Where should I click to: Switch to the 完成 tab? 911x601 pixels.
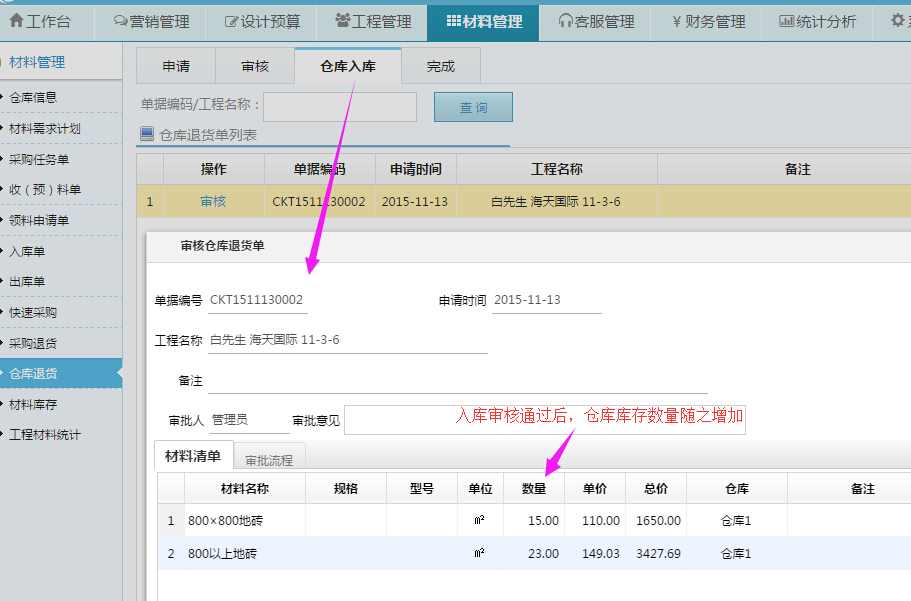tap(440, 66)
